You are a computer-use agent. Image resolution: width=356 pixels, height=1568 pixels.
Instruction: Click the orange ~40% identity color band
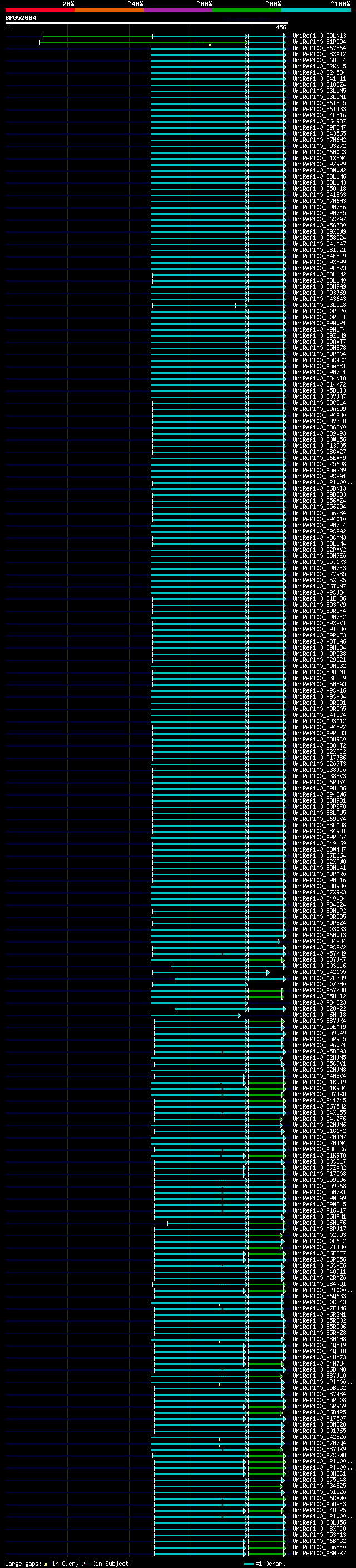coord(109,10)
